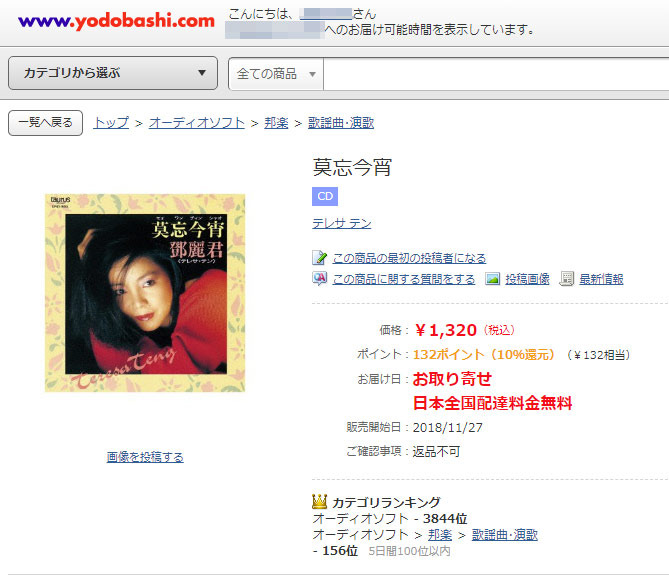Go to トップ in breadcrumb

tap(111, 123)
